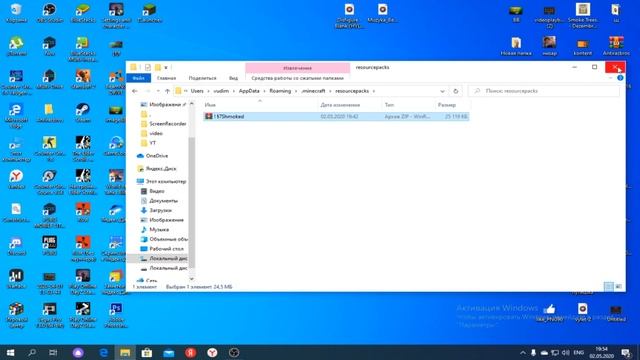Open Microsoft Store from the taskbar

pos(147,352)
